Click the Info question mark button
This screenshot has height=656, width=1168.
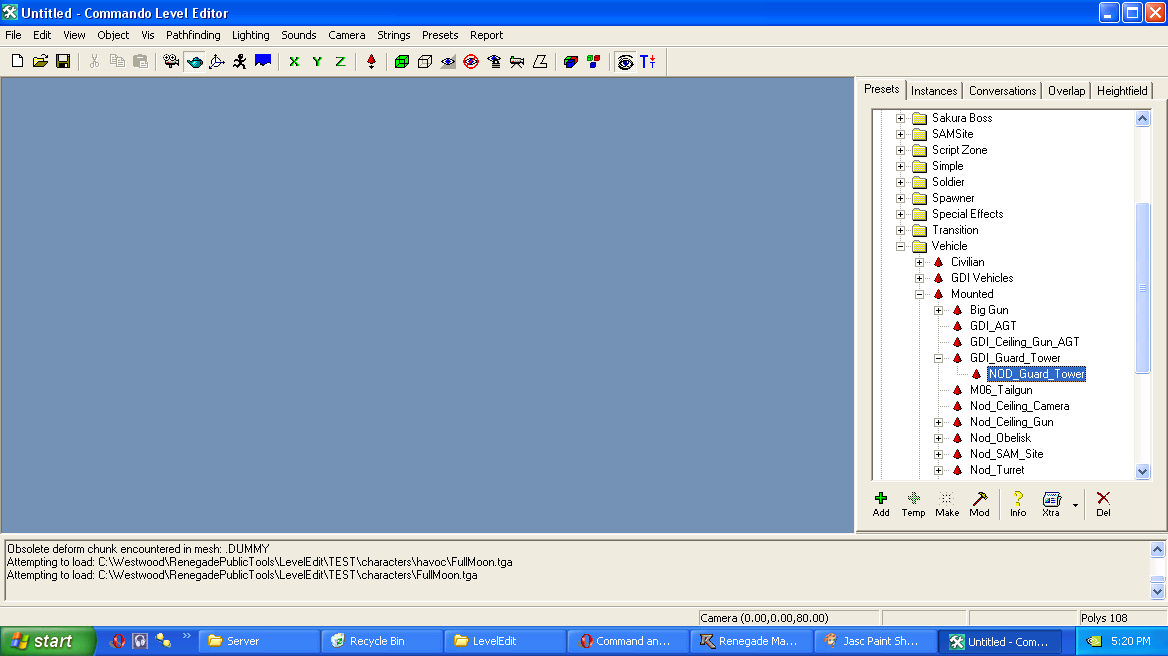point(1018,503)
